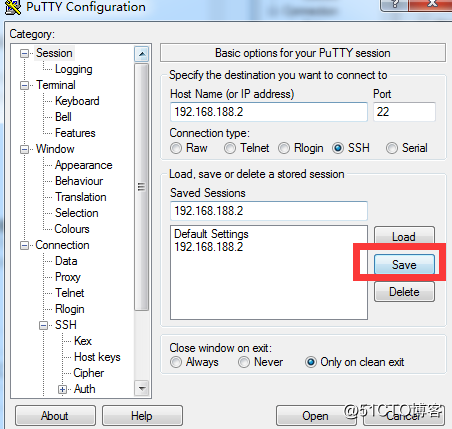The image size is (452, 429).
Task: Open the Appearance settings
Action: click(x=84, y=165)
